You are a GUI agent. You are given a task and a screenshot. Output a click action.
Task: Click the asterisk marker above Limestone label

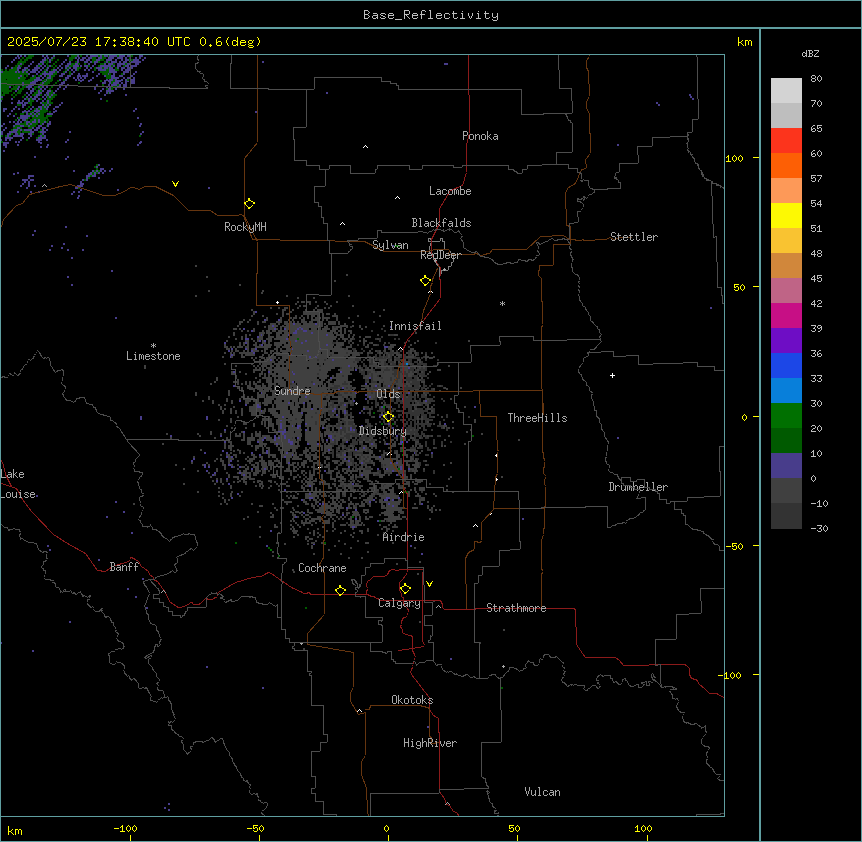(153, 345)
